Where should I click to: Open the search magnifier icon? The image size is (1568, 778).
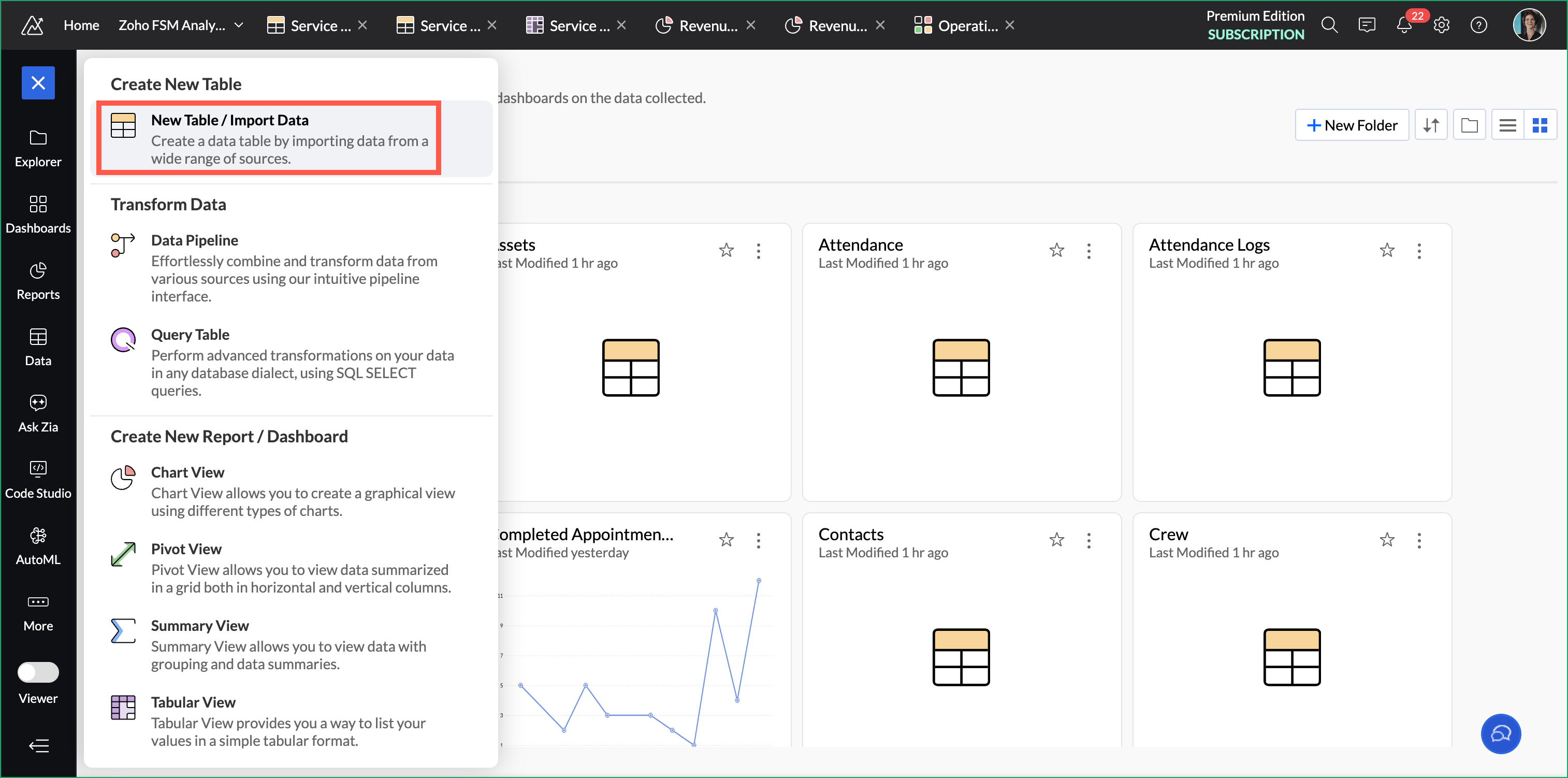tap(1329, 25)
